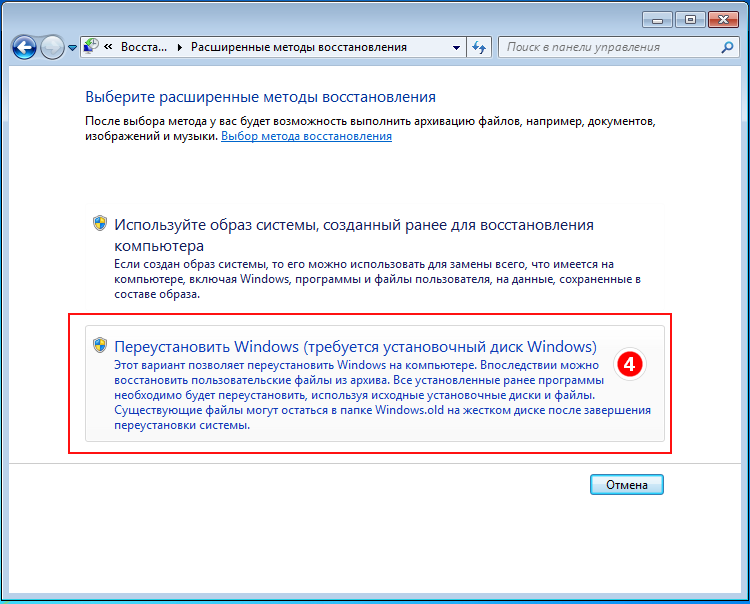
Task: Click the magnifier icon in the search box
Action: click(727, 47)
